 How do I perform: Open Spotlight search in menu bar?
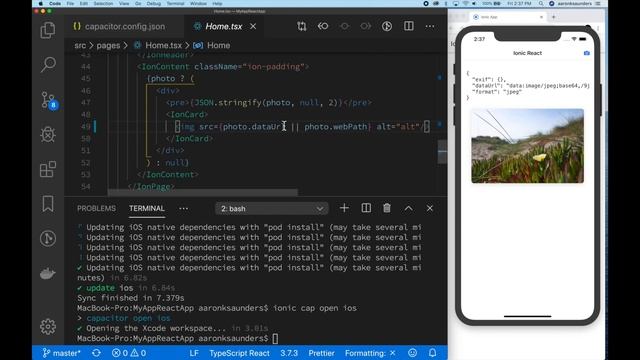pos(541,3)
